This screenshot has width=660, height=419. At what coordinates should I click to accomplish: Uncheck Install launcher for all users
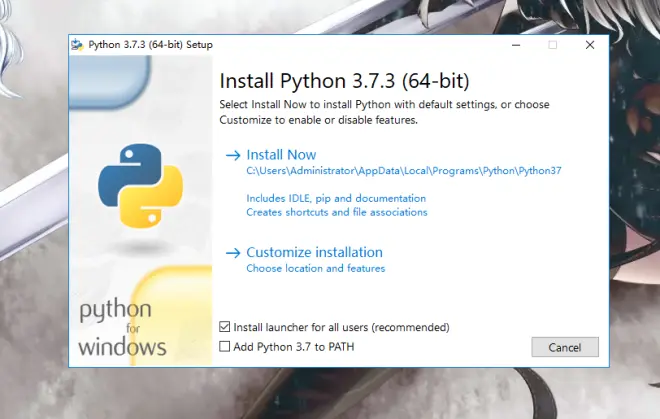coord(225,327)
